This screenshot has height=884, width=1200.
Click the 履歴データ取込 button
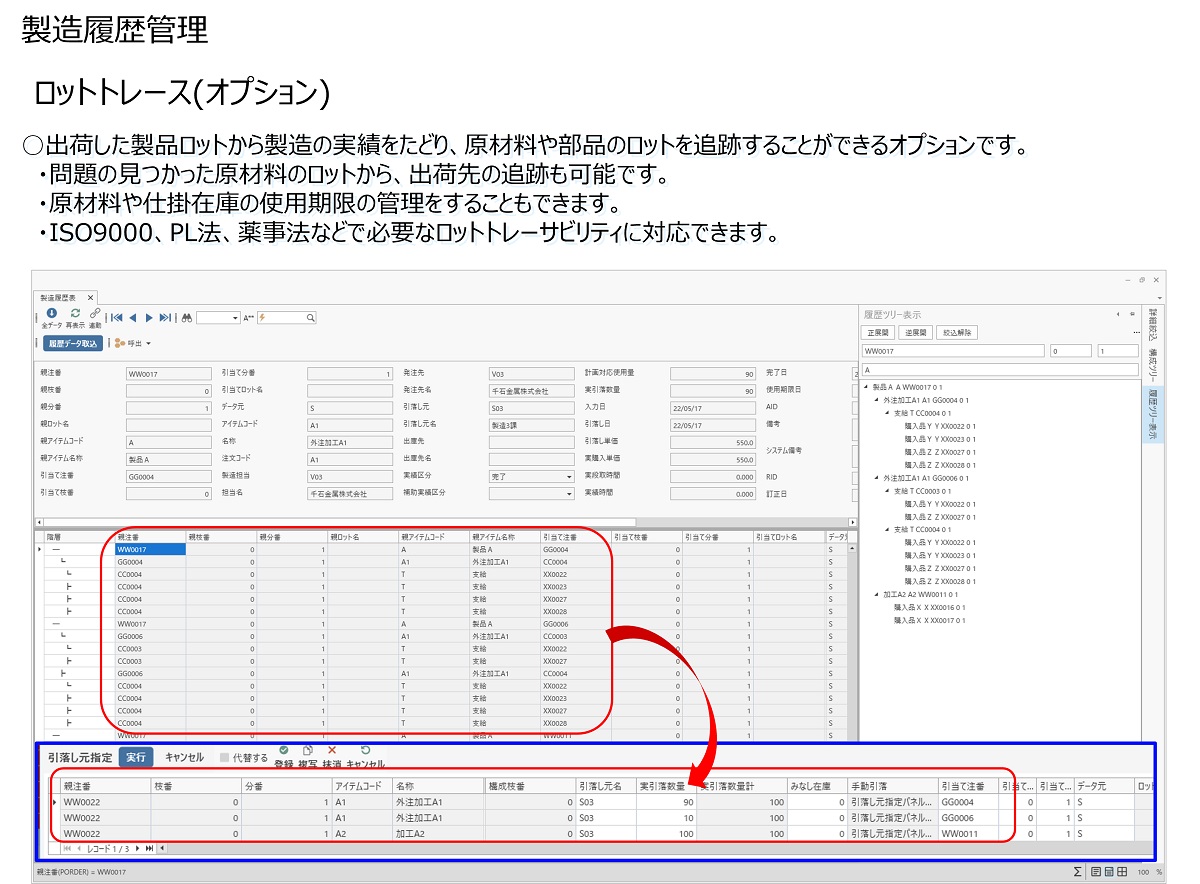73,343
